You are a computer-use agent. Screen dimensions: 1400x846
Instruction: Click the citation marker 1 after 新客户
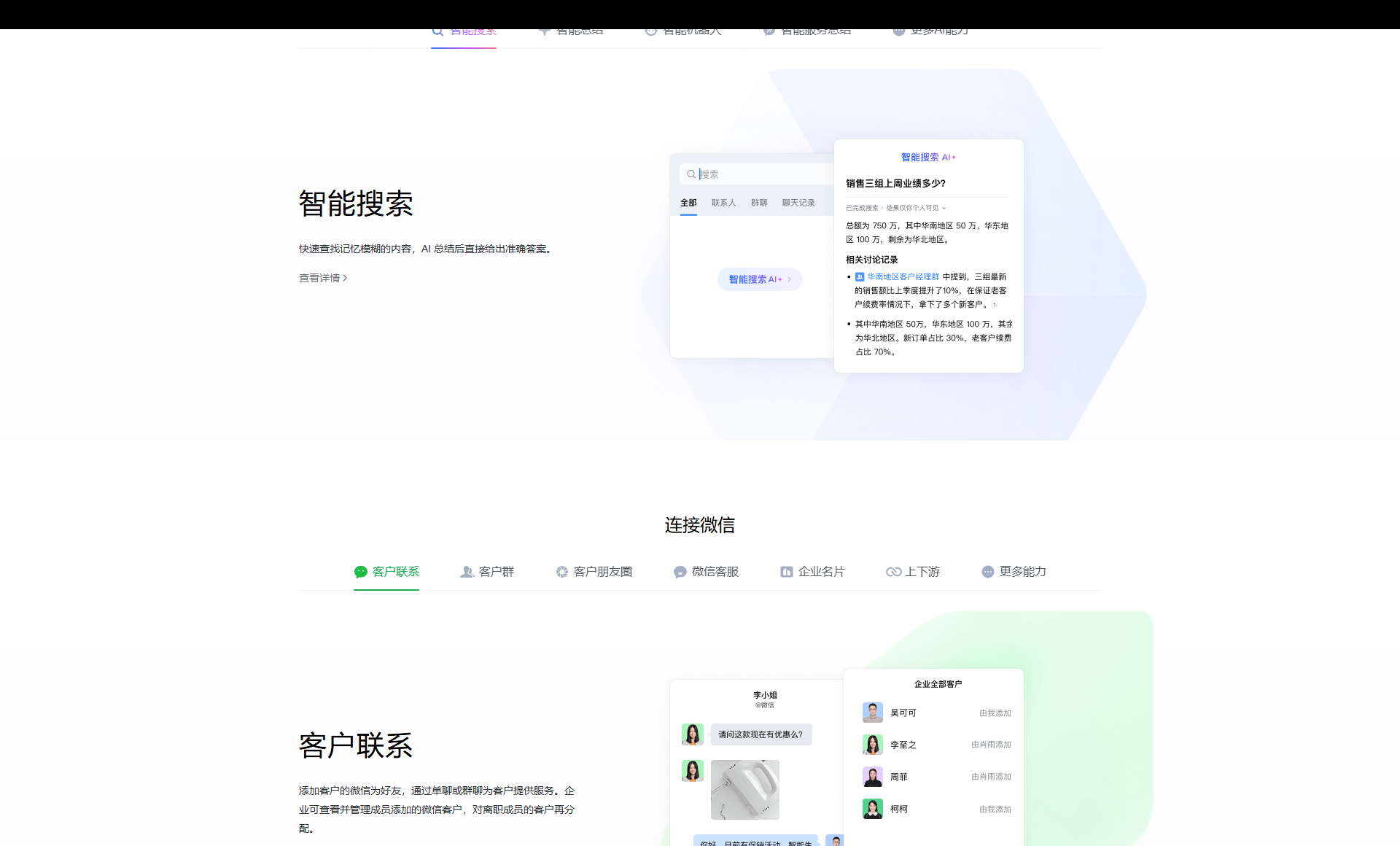995,305
